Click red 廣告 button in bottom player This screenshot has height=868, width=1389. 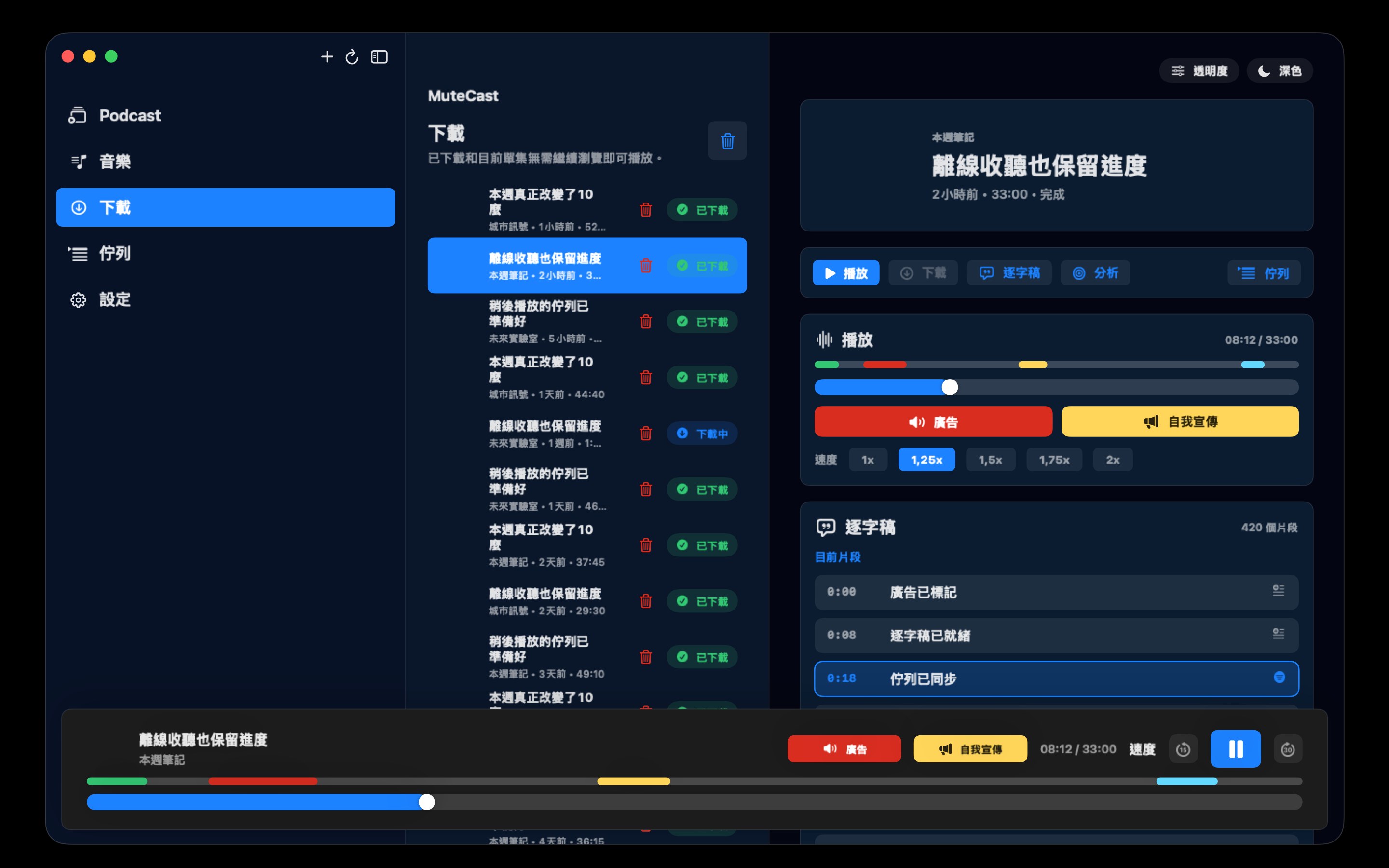click(x=844, y=749)
